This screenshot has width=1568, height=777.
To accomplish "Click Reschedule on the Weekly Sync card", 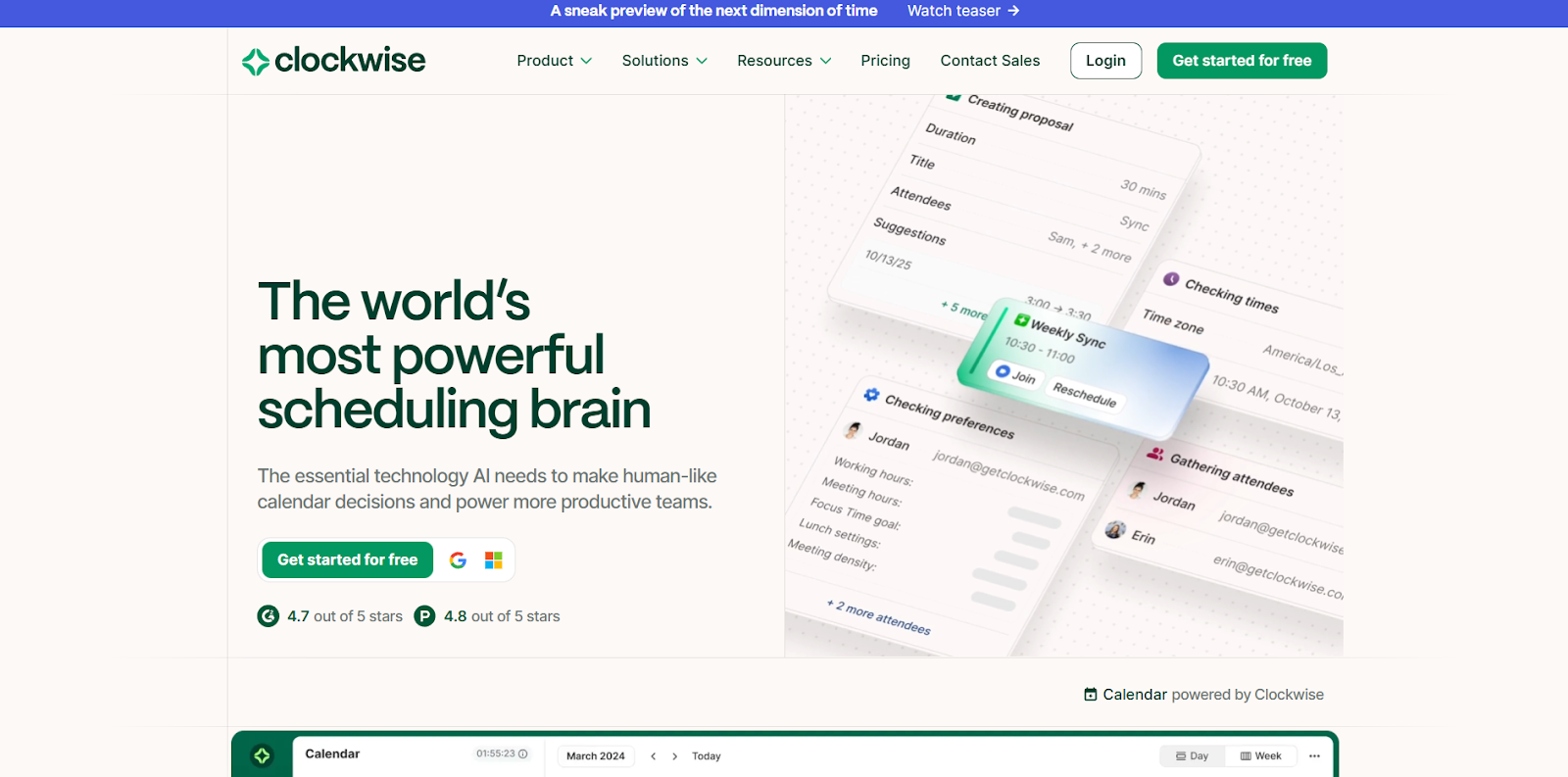I will [1085, 394].
